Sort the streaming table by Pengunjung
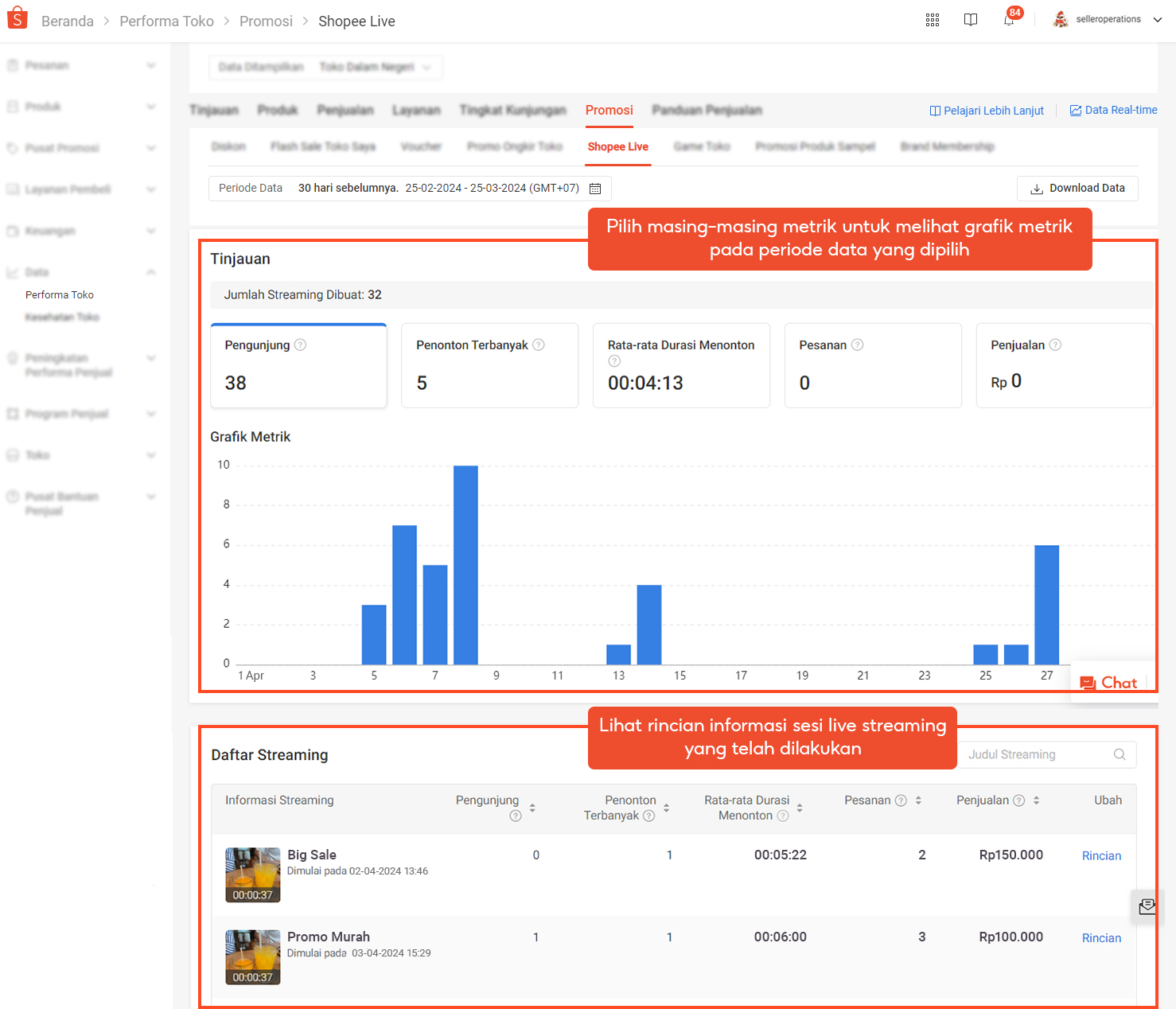The image size is (1176, 1009). (x=532, y=808)
